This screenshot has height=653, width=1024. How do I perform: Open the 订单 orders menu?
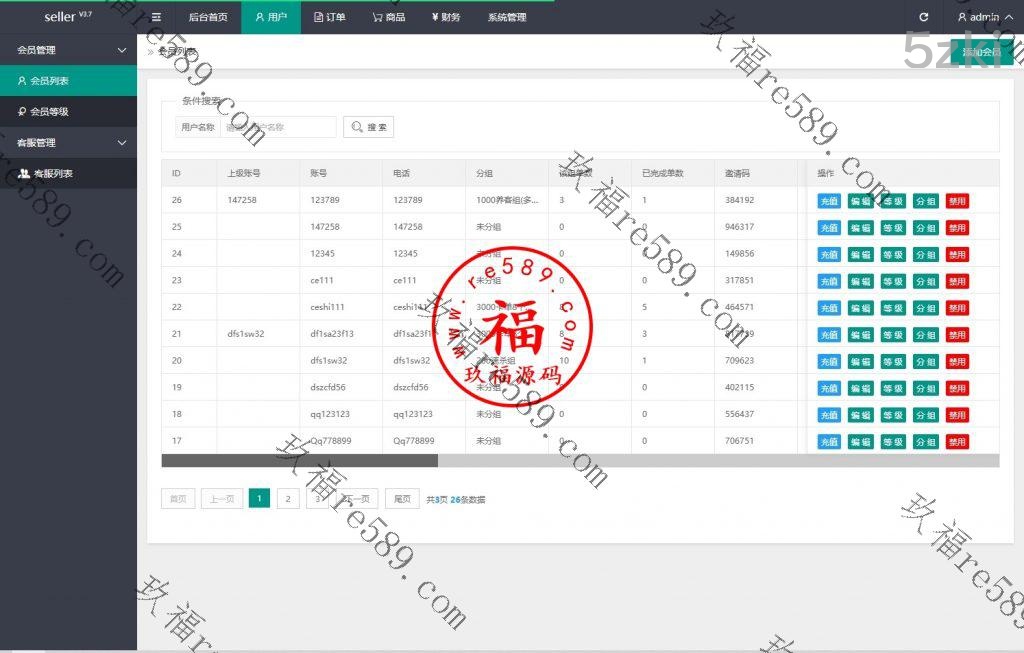(x=330, y=17)
